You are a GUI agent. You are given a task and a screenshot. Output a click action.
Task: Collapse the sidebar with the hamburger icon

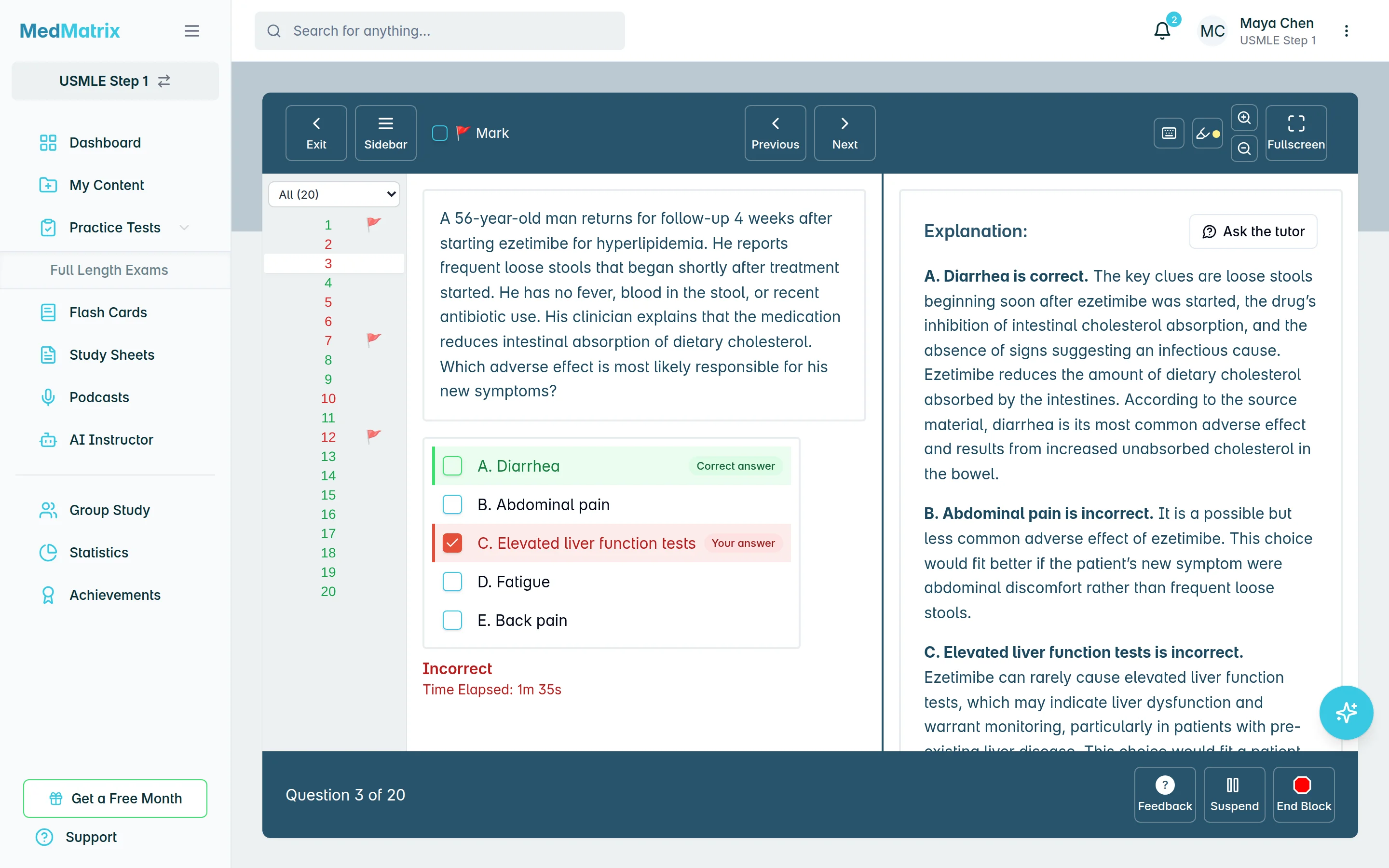[191, 31]
